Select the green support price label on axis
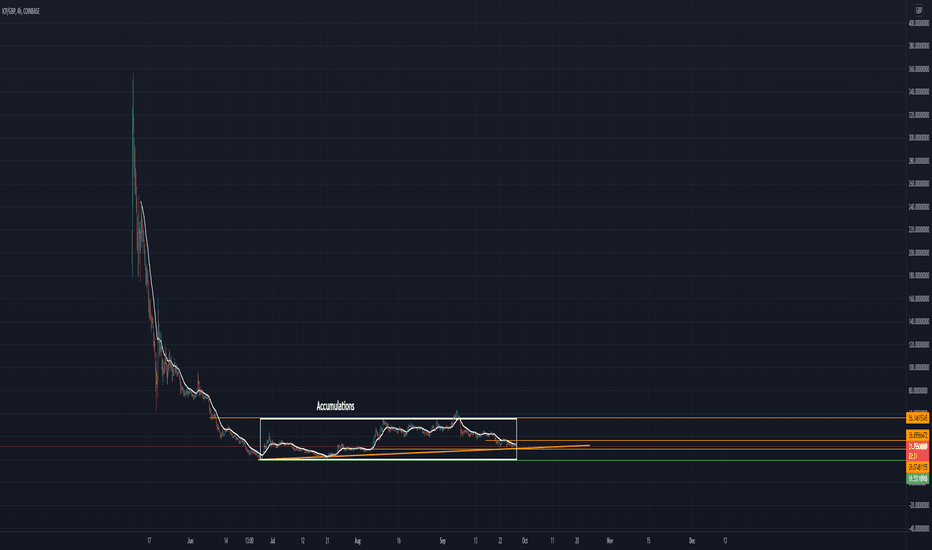This screenshot has width=932, height=550. tap(917, 478)
